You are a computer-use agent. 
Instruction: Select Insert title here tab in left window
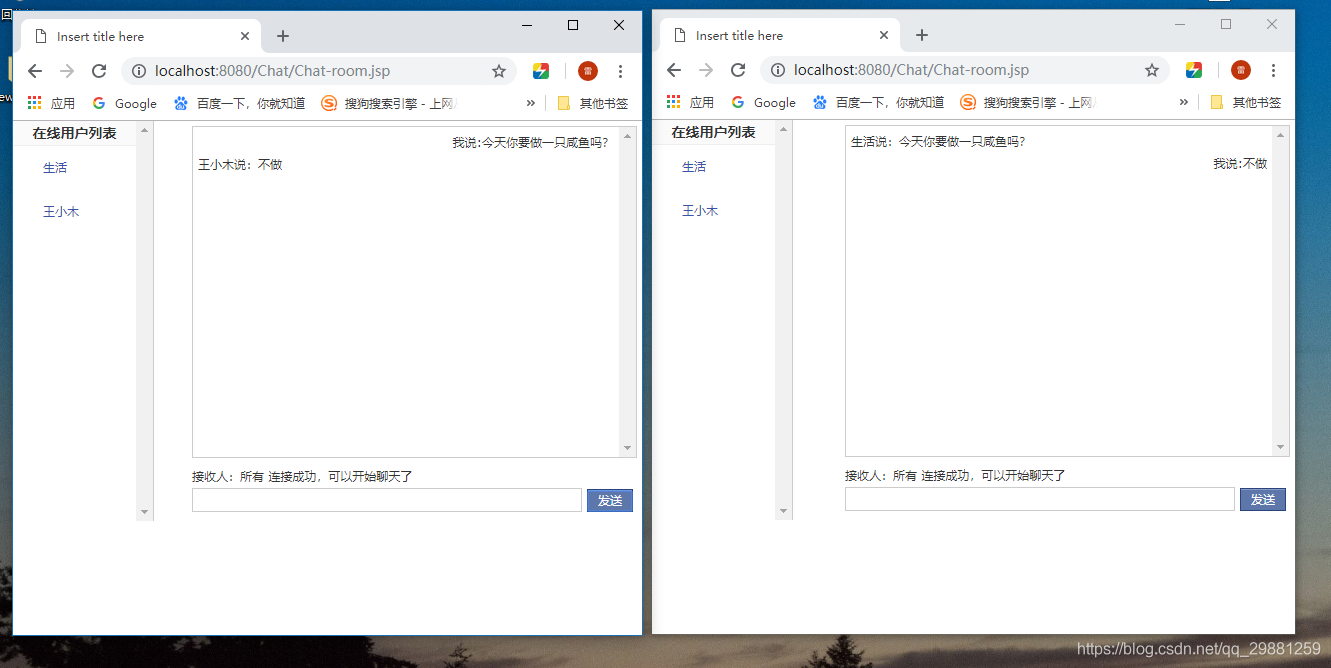140,36
